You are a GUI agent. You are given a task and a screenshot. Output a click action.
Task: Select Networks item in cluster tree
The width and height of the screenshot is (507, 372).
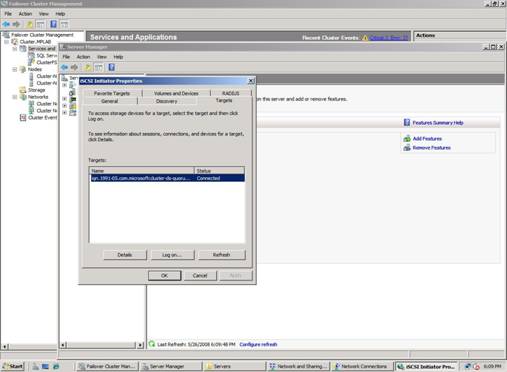point(38,97)
